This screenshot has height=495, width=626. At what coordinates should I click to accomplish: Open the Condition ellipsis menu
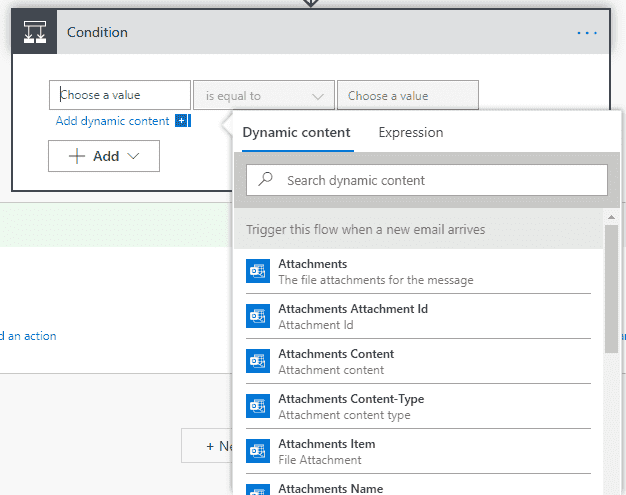587,33
